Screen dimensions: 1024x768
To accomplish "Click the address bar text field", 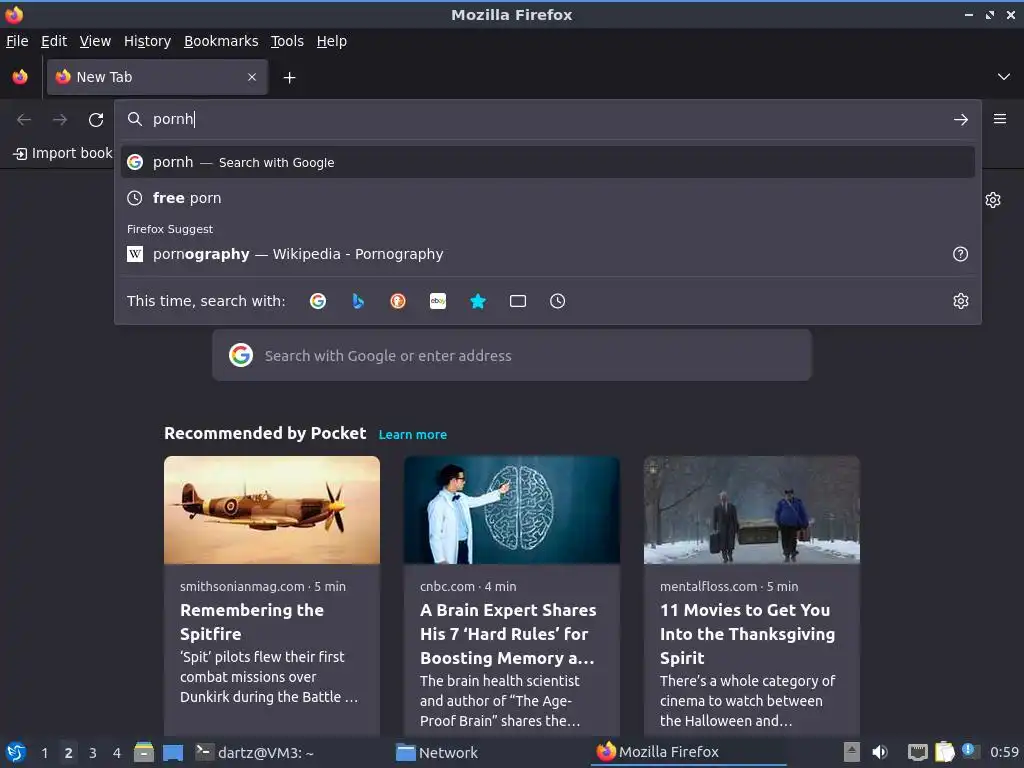I will tap(547, 120).
